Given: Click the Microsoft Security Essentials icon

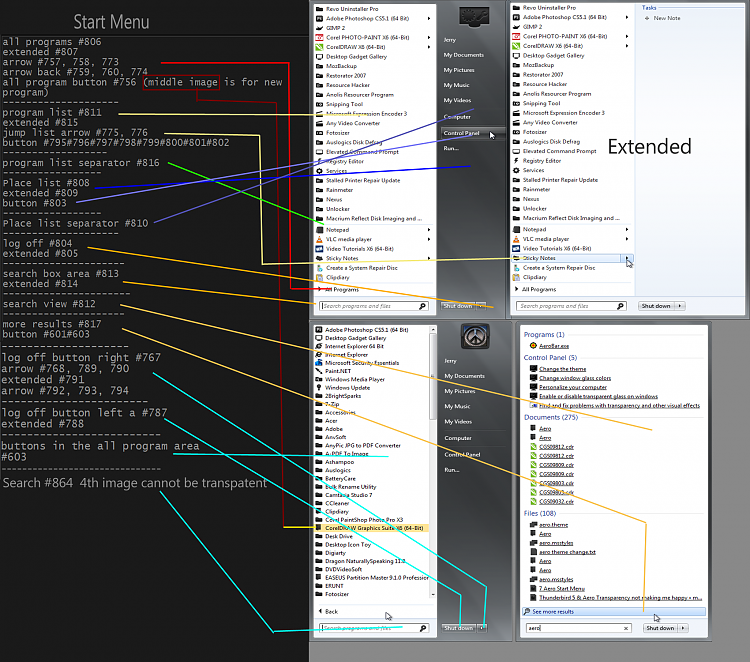Looking at the screenshot, I should (x=319, y=363).
